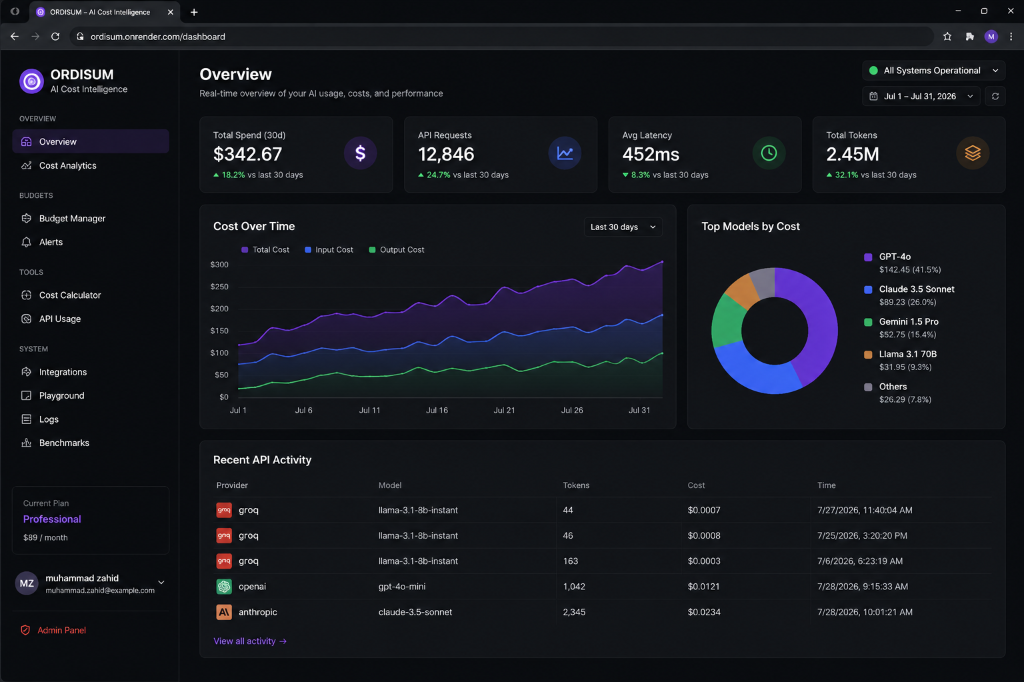Click the Admin Panel shield icon
Viewport: 1024px width, 682px height.
25,630
